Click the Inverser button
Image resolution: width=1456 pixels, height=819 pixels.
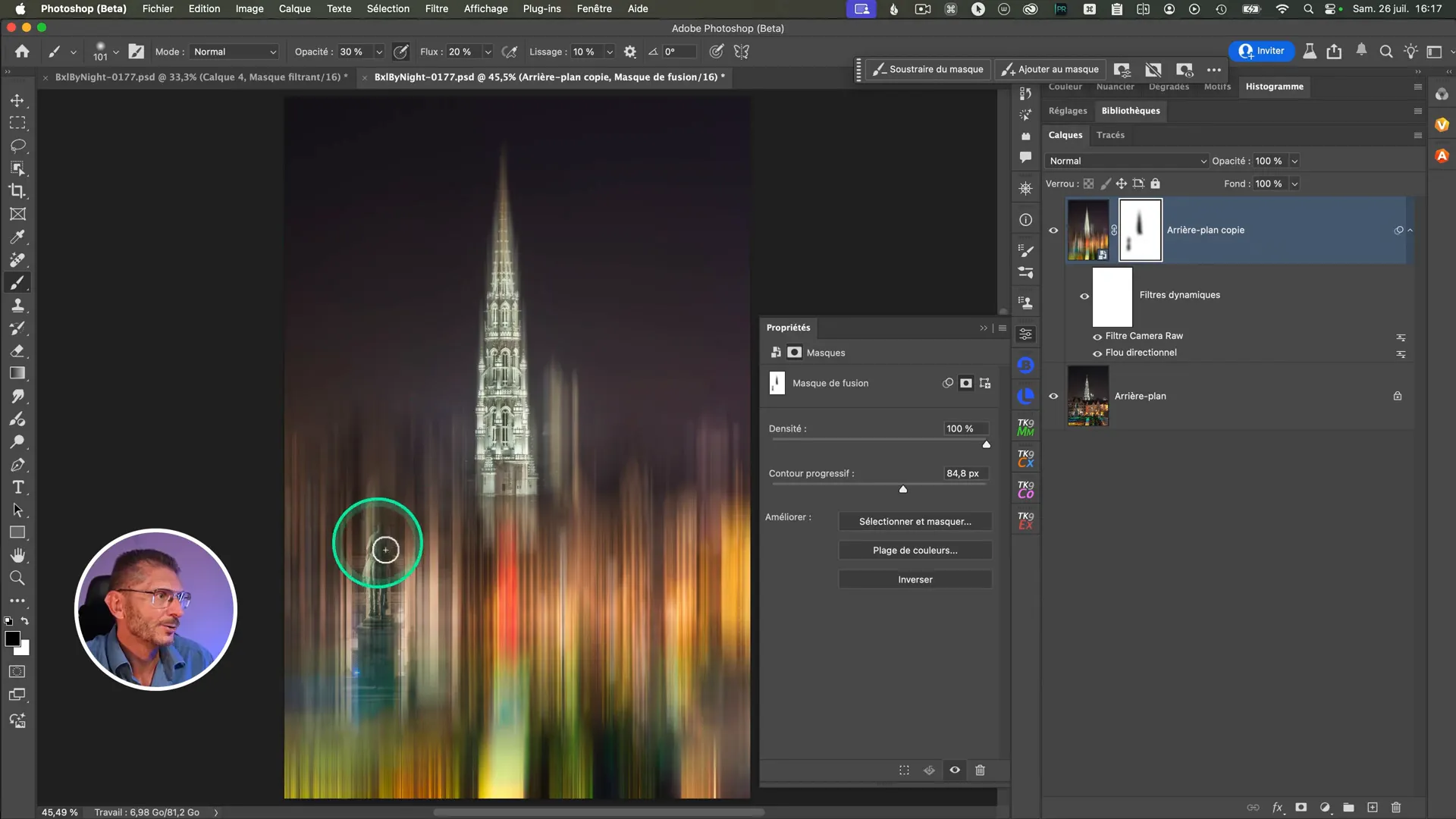click(915, 579)
